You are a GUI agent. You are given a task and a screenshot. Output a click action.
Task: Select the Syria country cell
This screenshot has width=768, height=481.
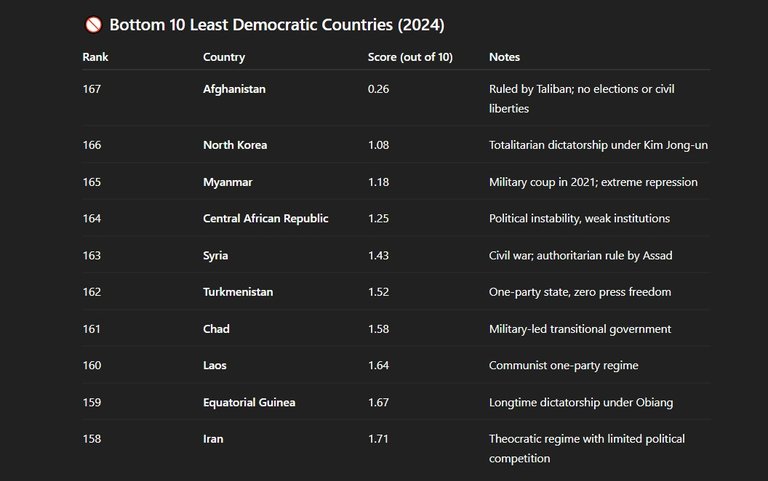(x=216, y=256)
